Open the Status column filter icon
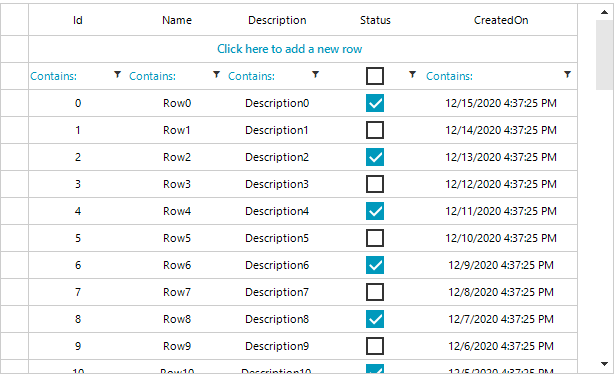615x376 pixels. click(x=412, y=74)
